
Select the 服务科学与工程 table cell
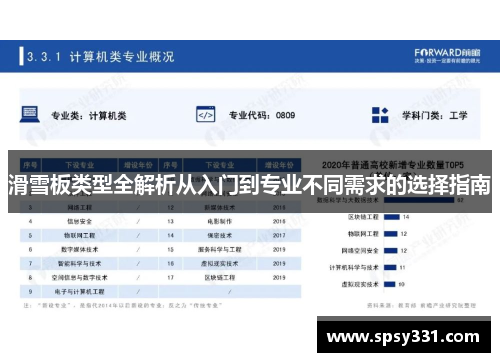point(220,249)
